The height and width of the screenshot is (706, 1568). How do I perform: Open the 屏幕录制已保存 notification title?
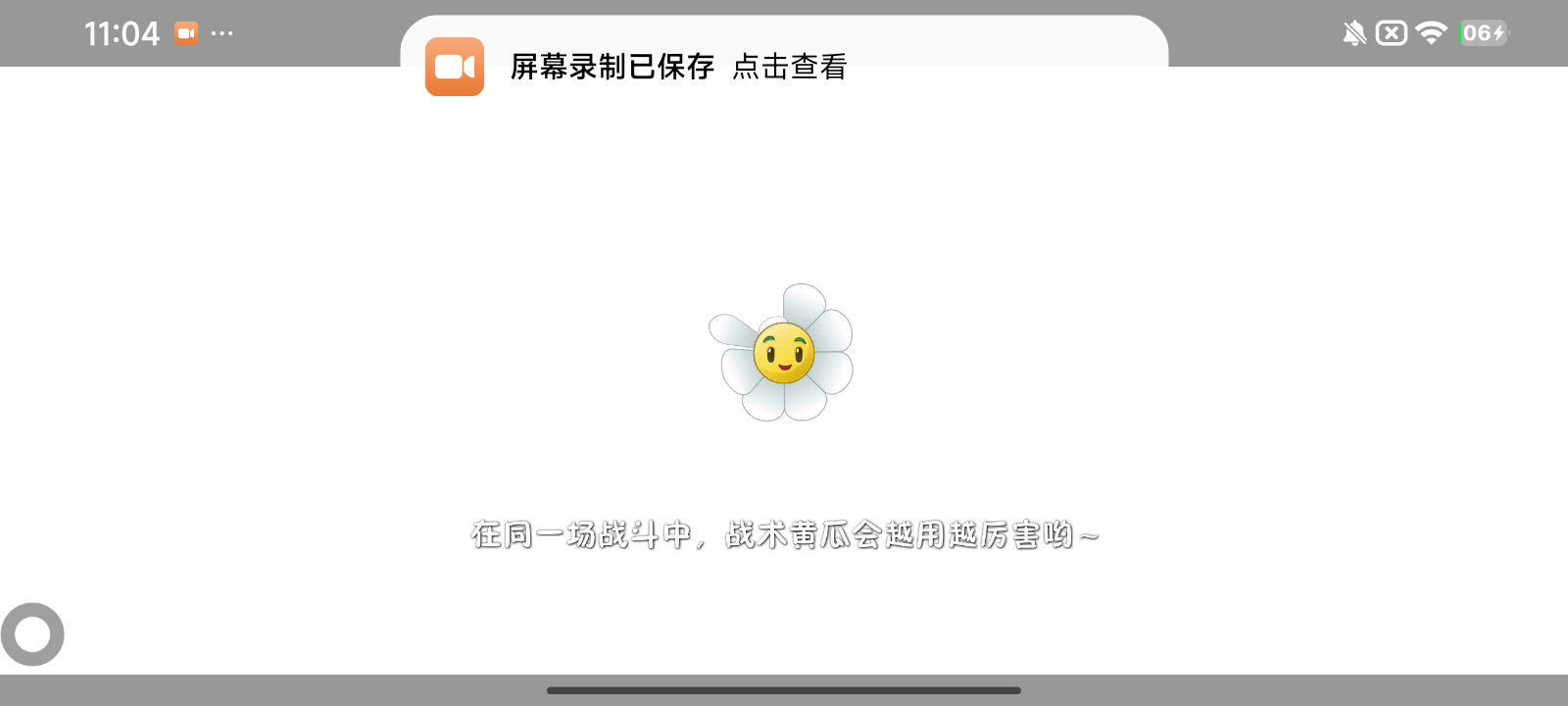coord(612,67)
